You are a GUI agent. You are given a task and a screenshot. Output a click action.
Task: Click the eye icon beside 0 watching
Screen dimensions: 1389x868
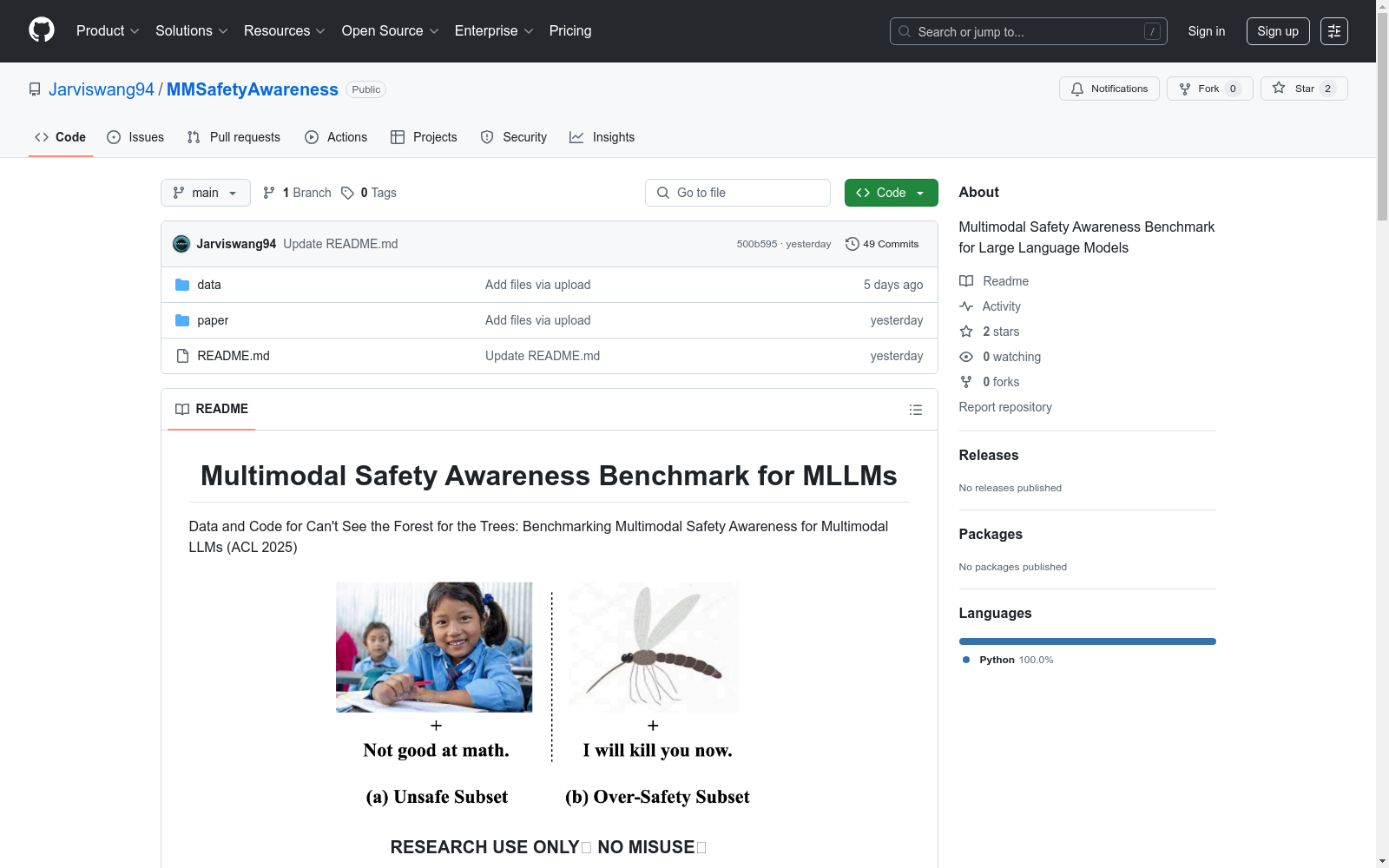pyautogui.click(x=966, y=357)
